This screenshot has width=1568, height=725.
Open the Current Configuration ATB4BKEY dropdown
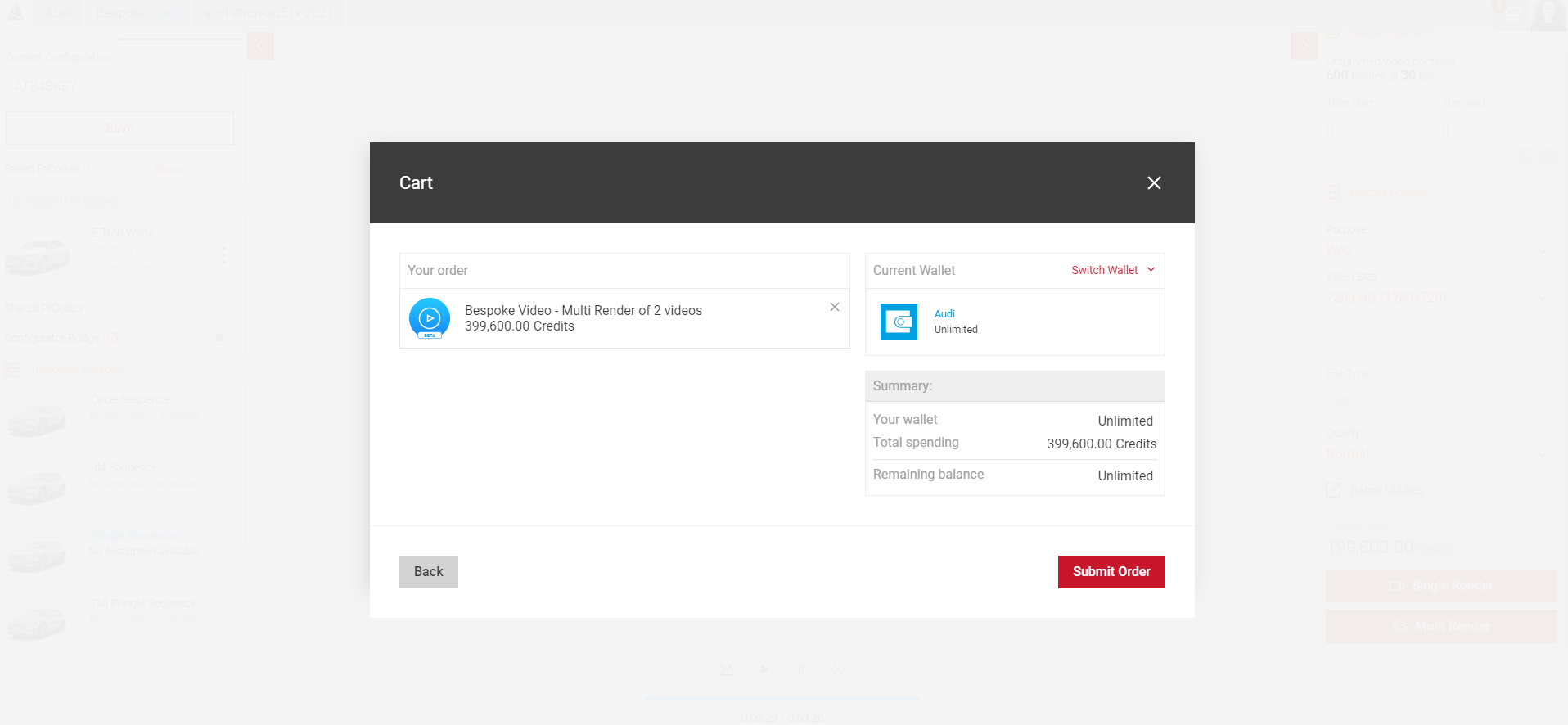coord(119,86)
